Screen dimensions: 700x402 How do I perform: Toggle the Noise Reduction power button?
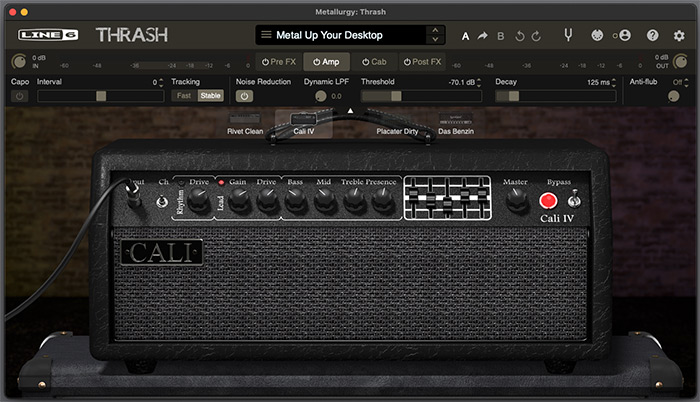(x=244, y=96)
